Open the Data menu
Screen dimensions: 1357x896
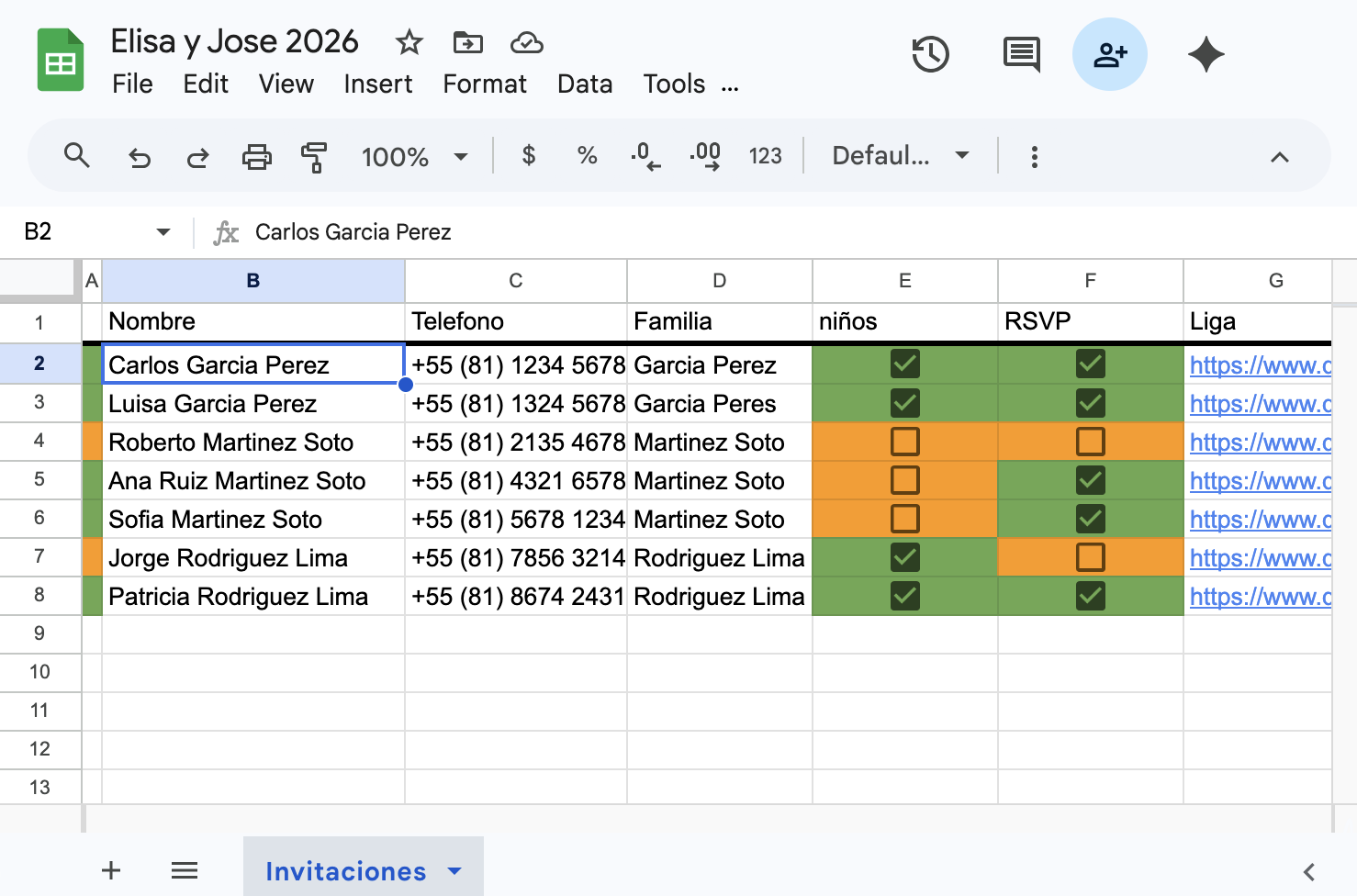tap(585, 84)
